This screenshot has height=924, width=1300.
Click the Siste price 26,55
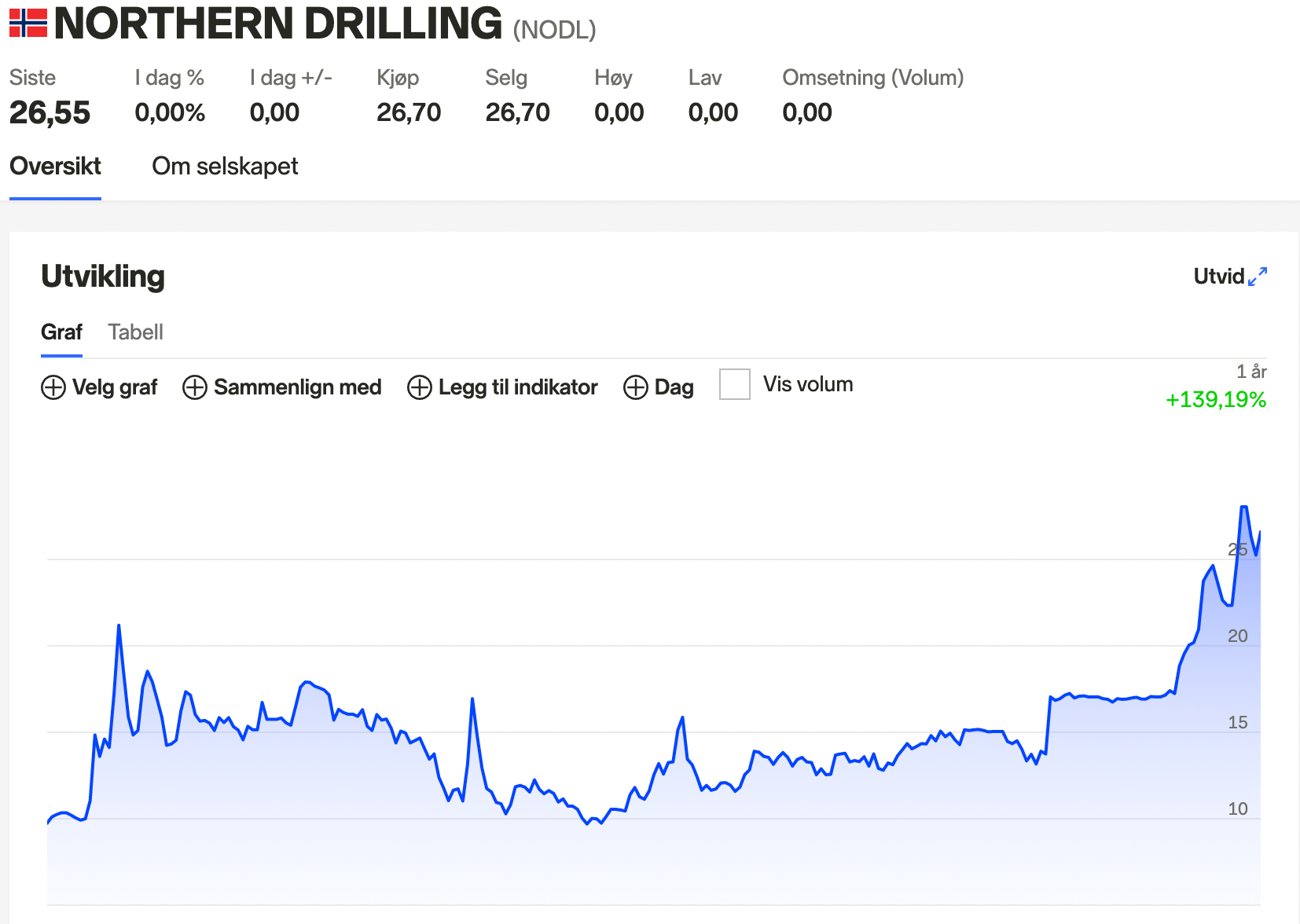tap(50, 112)
